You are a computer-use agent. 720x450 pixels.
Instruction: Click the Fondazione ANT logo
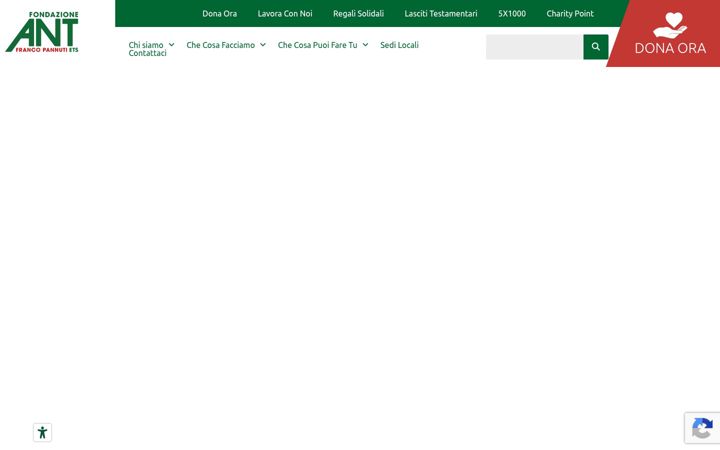coord(42,32)
